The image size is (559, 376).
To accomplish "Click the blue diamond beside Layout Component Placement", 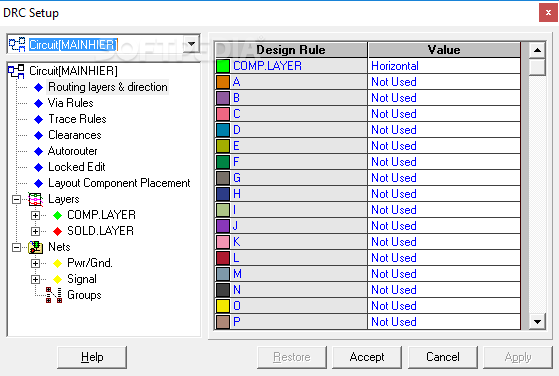I will pyautogui.click(x=39, y=184).
